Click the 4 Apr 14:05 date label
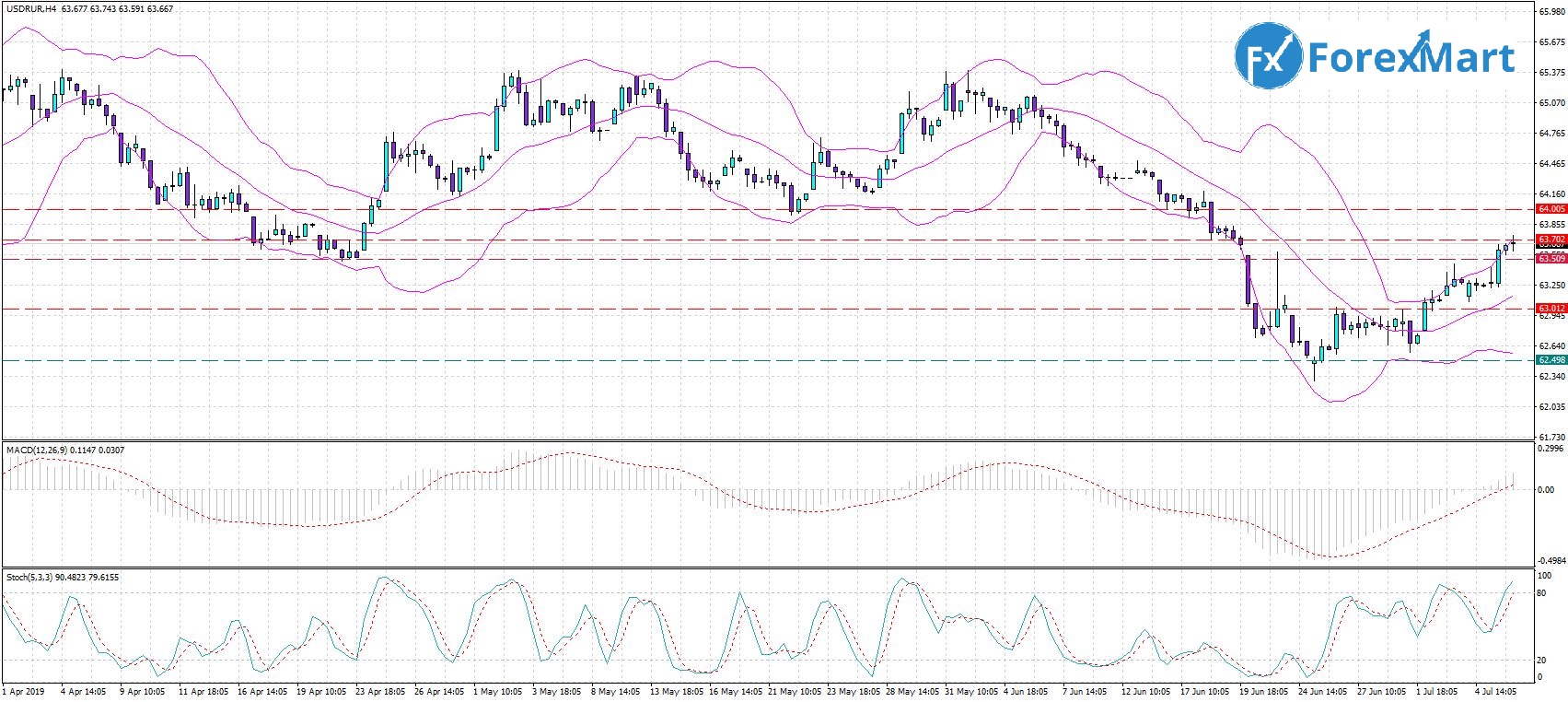Screen dimensions: 1568x702 pos(83,692)
